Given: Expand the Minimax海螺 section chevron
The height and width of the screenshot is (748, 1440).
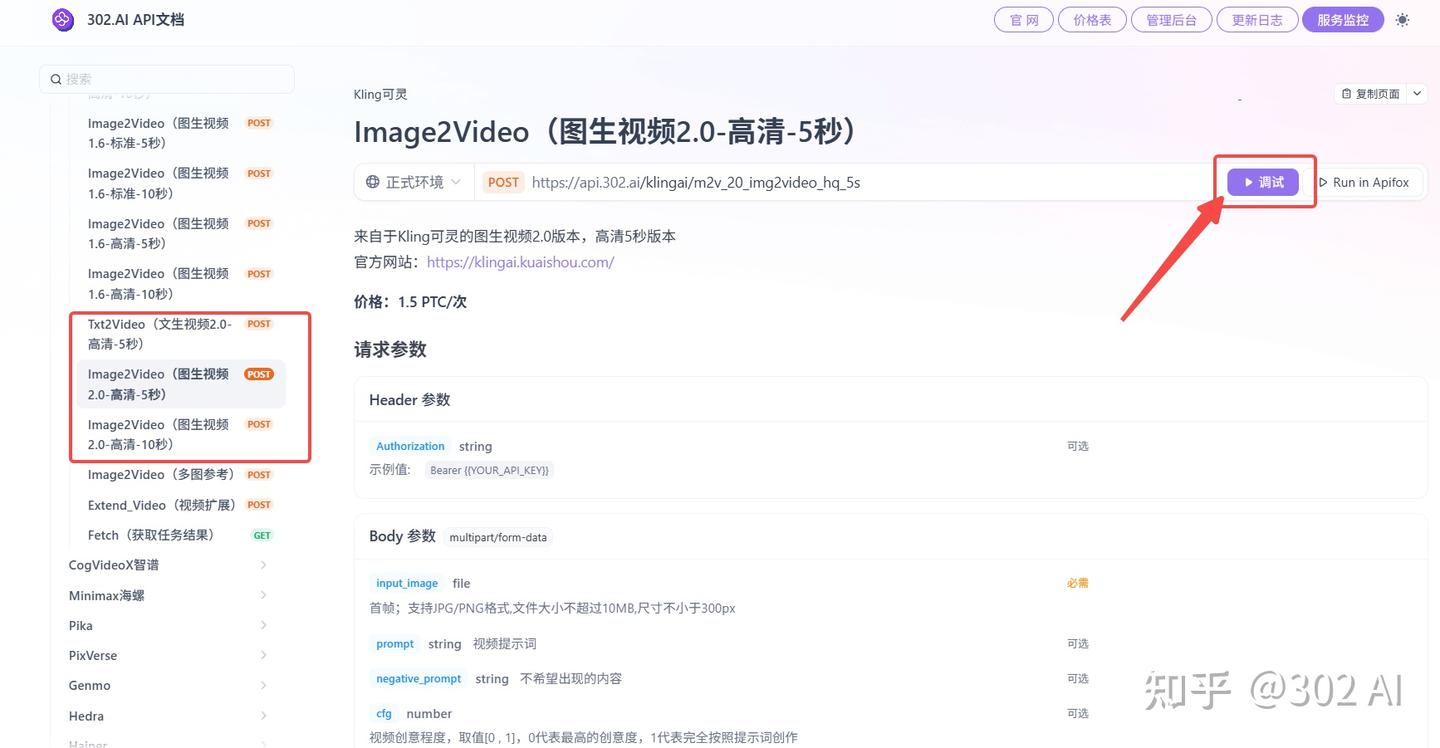Looking at the screenshot, I should (263, 595).
